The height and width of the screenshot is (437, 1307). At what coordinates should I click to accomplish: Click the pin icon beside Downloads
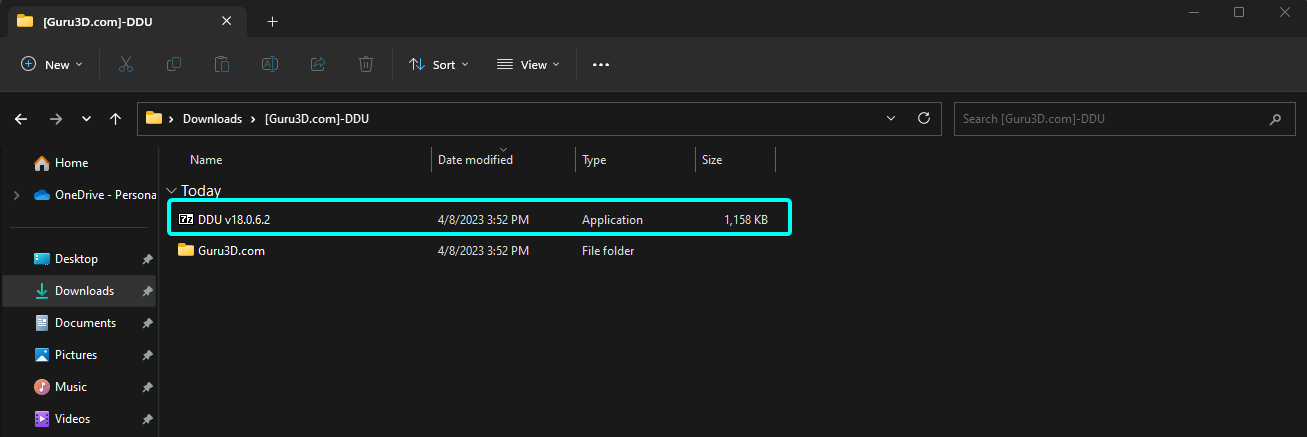pos(147,291)
